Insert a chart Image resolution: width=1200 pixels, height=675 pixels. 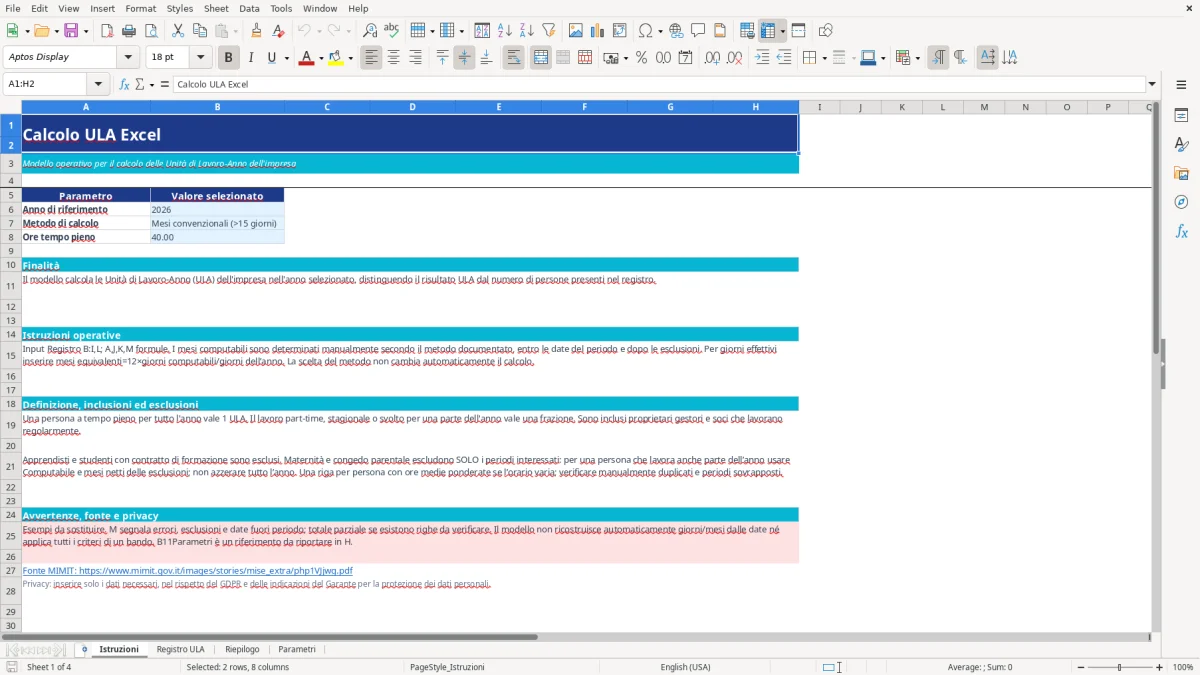coord(598,31)
